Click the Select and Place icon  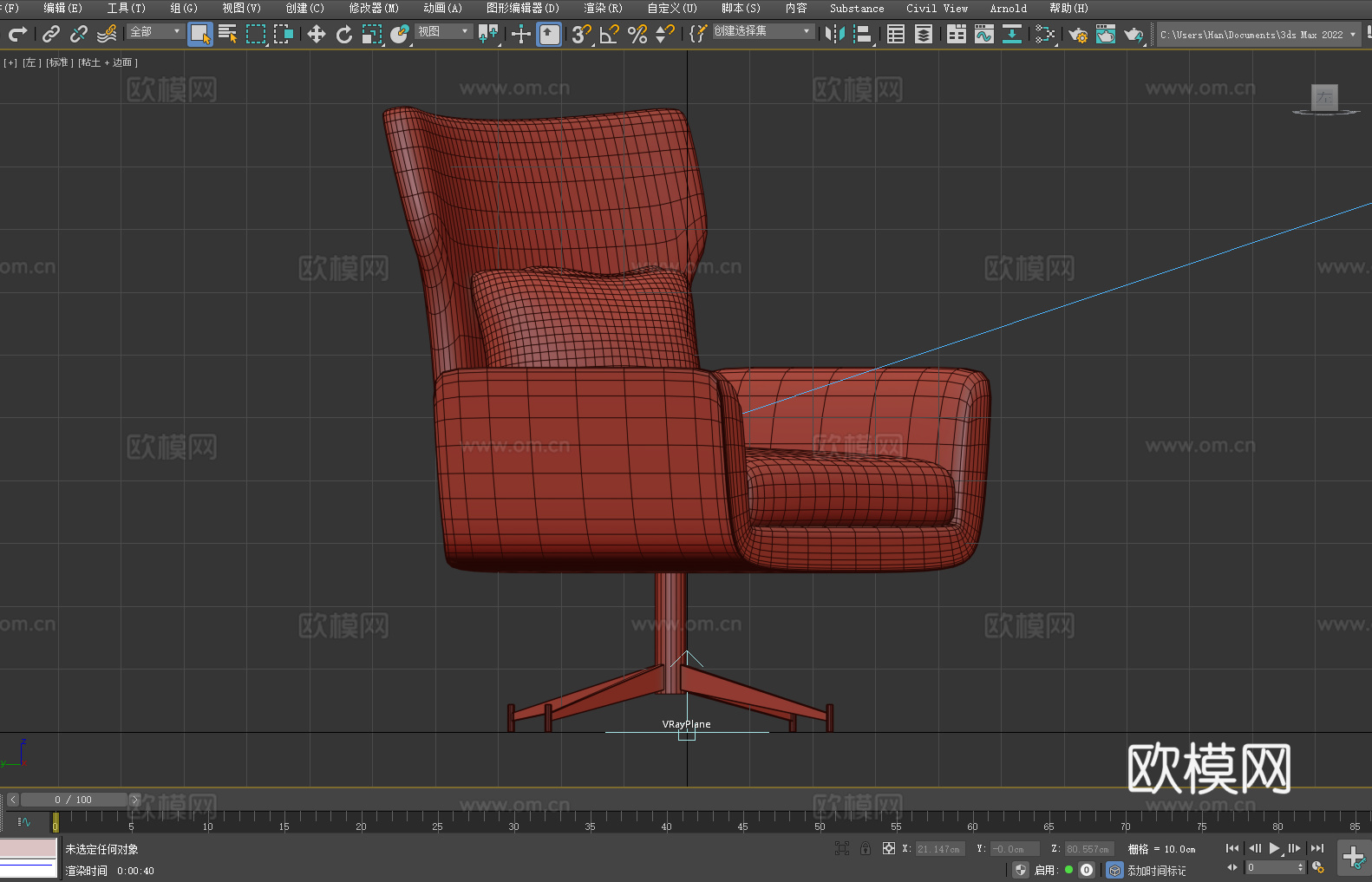coord(400,34)
